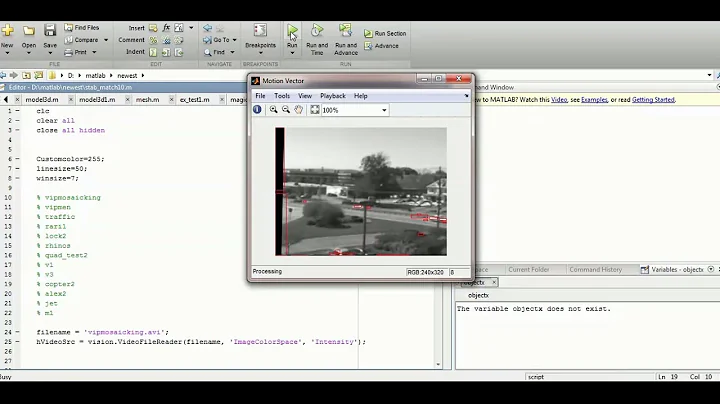Image resolution: width=720 pixels, height=404 pixels.
Task: Expand the New dropdown arrow
Action: [x=7, y=53]
